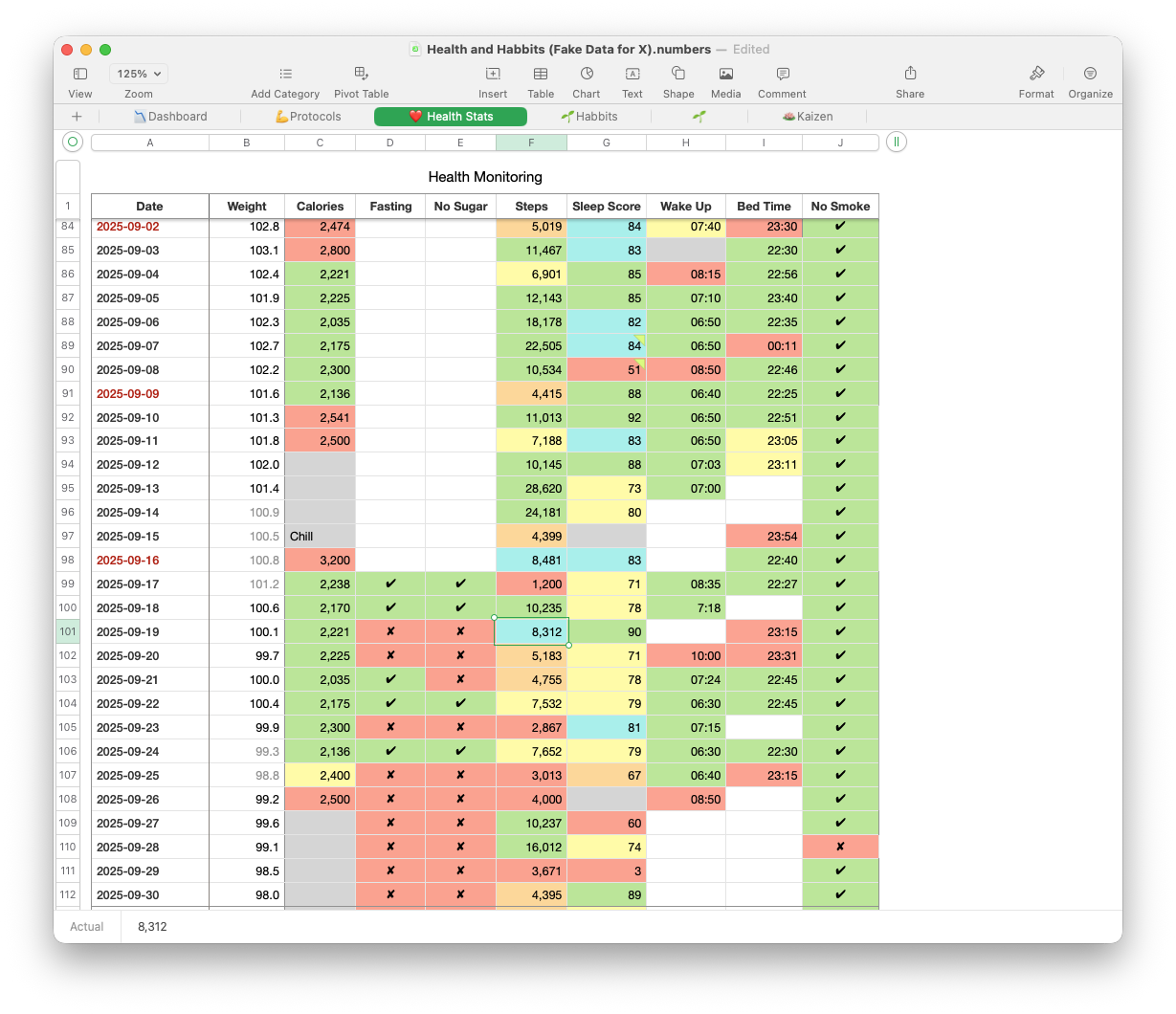This screenshot has height=1014, width=1176.
Task: Click the Wake Up header cell
Action: [x=686, y=206]
